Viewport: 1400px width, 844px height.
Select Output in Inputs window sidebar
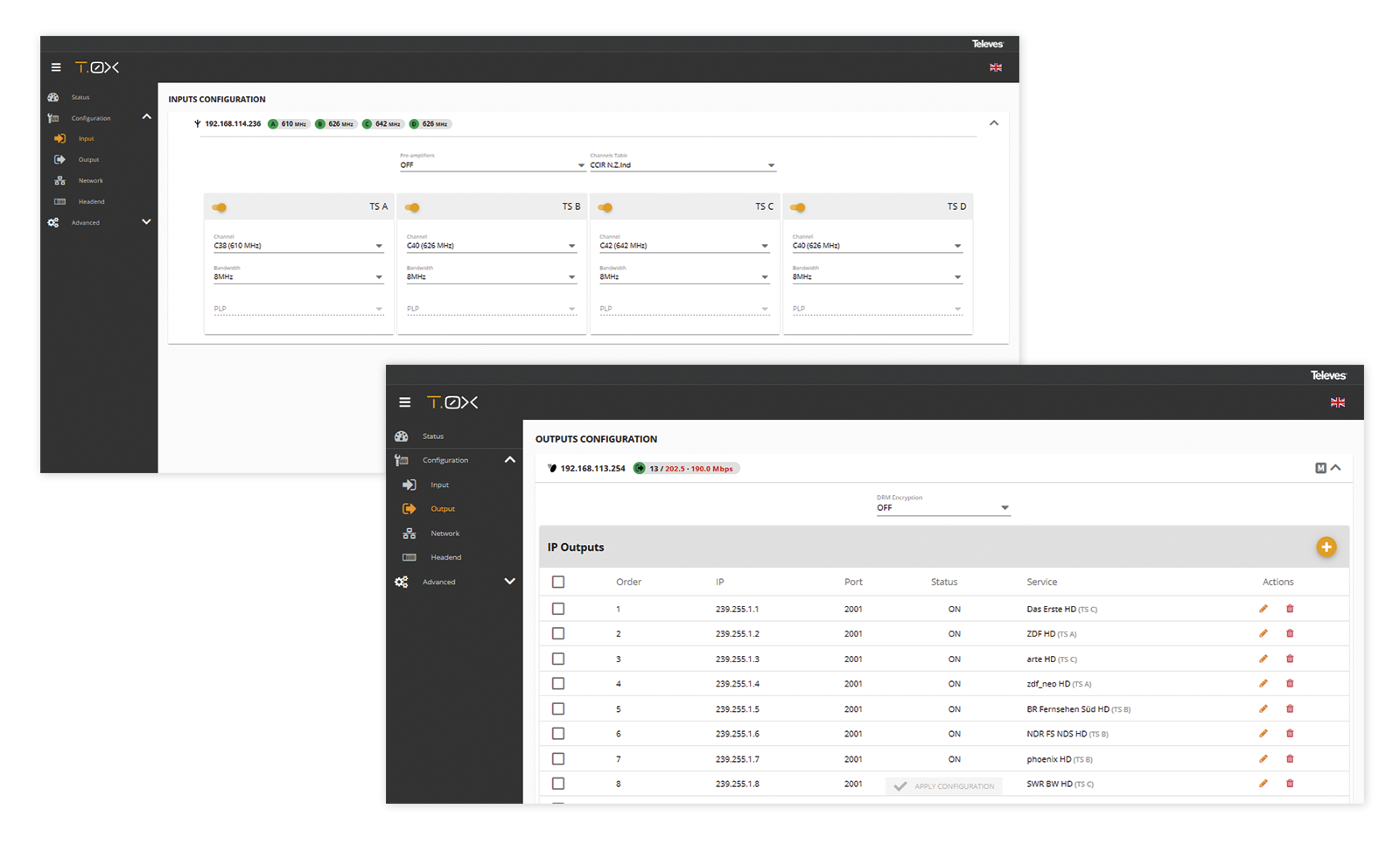point(88,159)
